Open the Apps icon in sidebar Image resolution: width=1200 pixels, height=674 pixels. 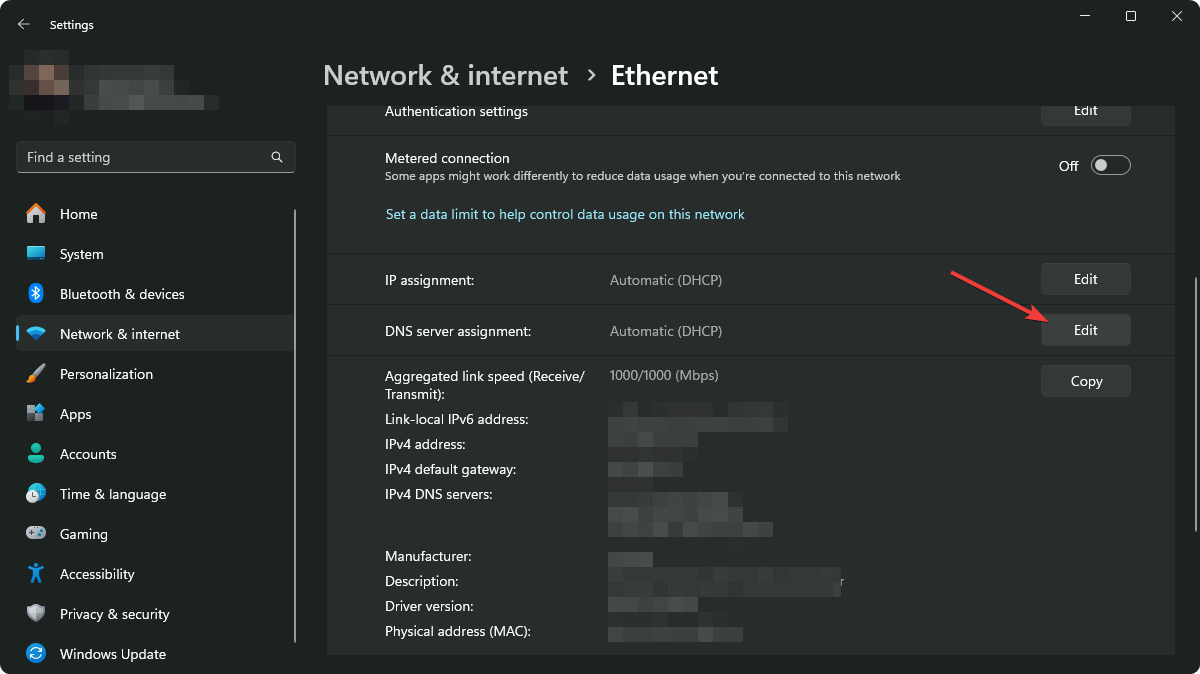click(36, 414)
